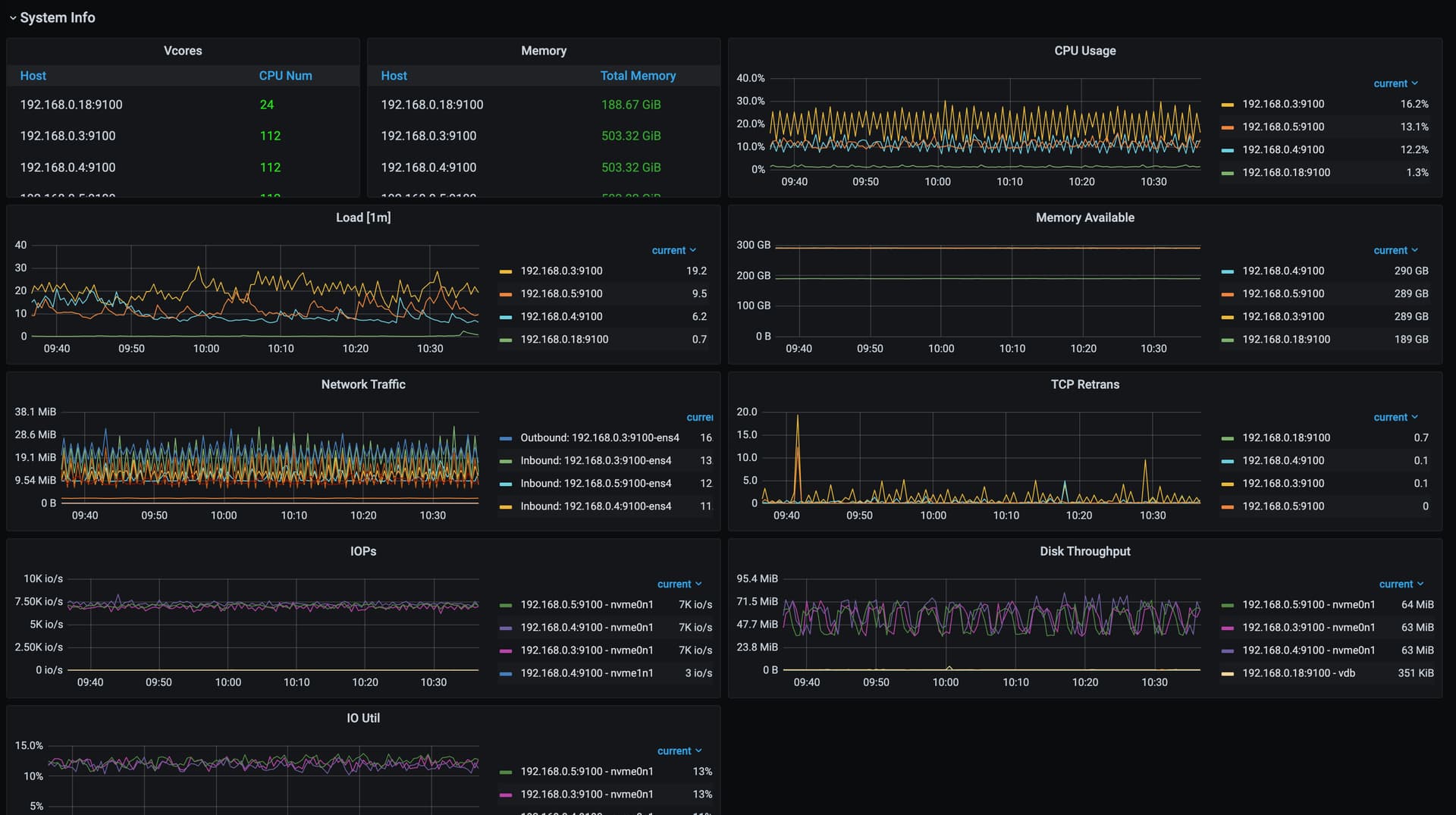Click green swatch for 192.168.0.18:9100 in TCP Retrans
The image size is (1456, 815).
point(1227,438)
